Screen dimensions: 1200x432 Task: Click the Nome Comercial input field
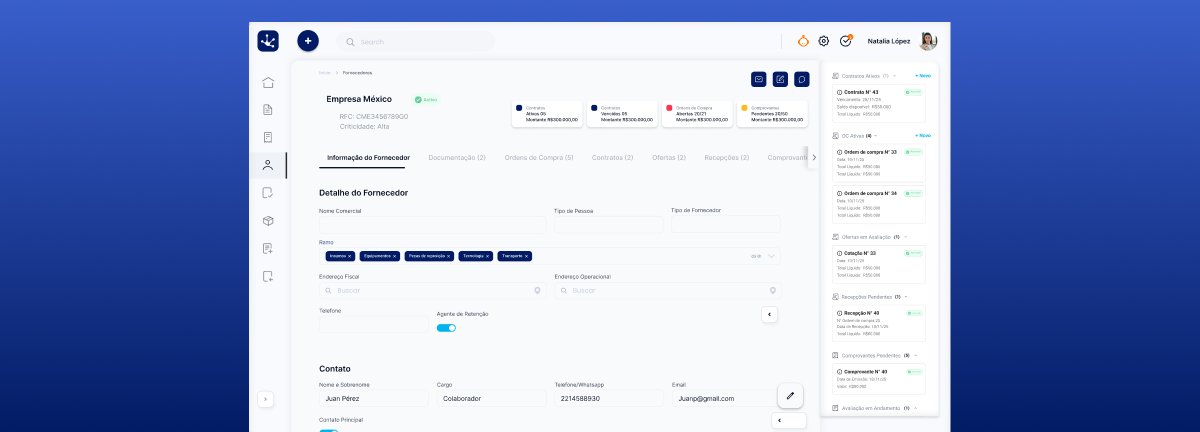pyautogui.click(x=432, y=225)
